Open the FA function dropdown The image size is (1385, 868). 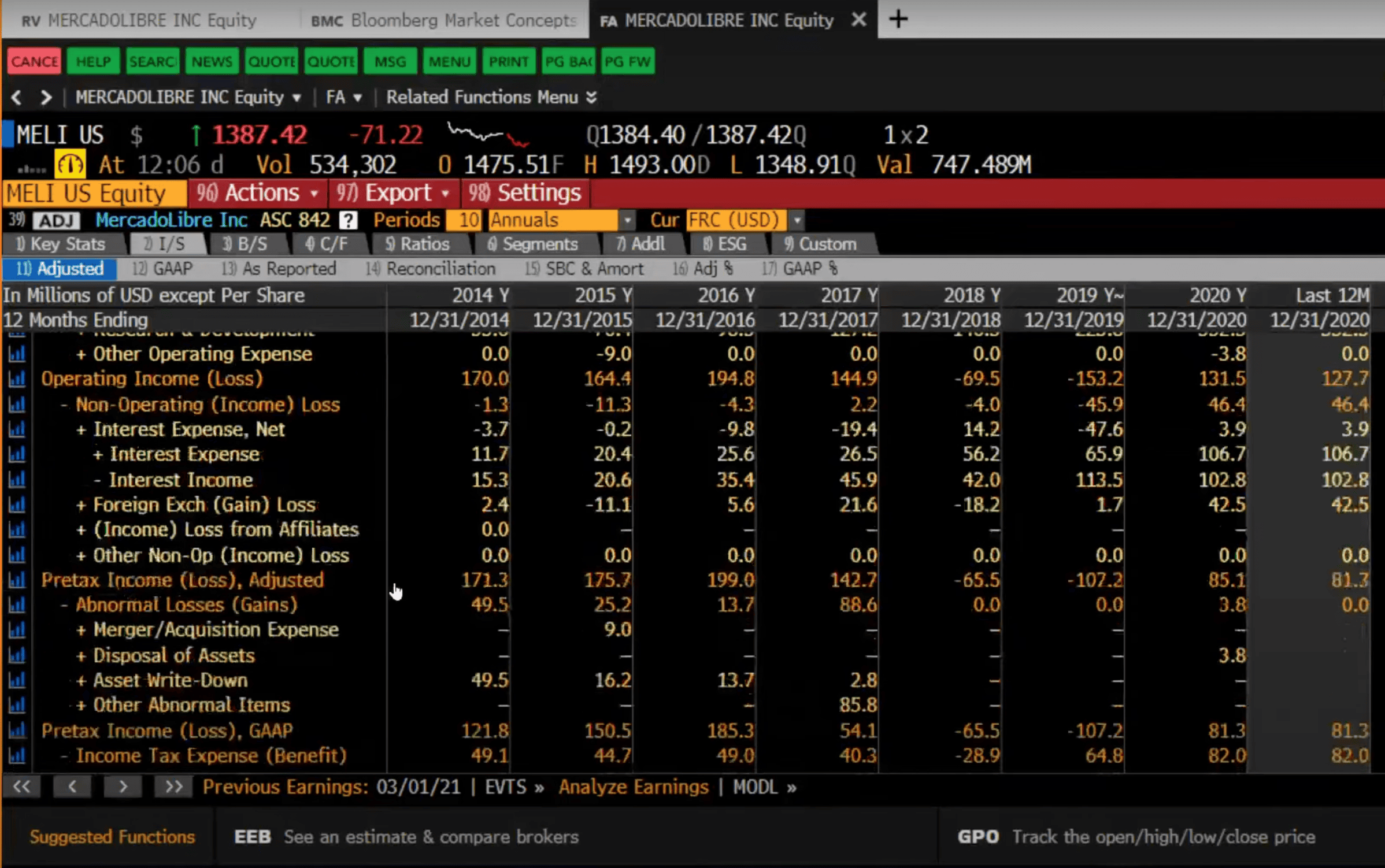click(344, 97)
